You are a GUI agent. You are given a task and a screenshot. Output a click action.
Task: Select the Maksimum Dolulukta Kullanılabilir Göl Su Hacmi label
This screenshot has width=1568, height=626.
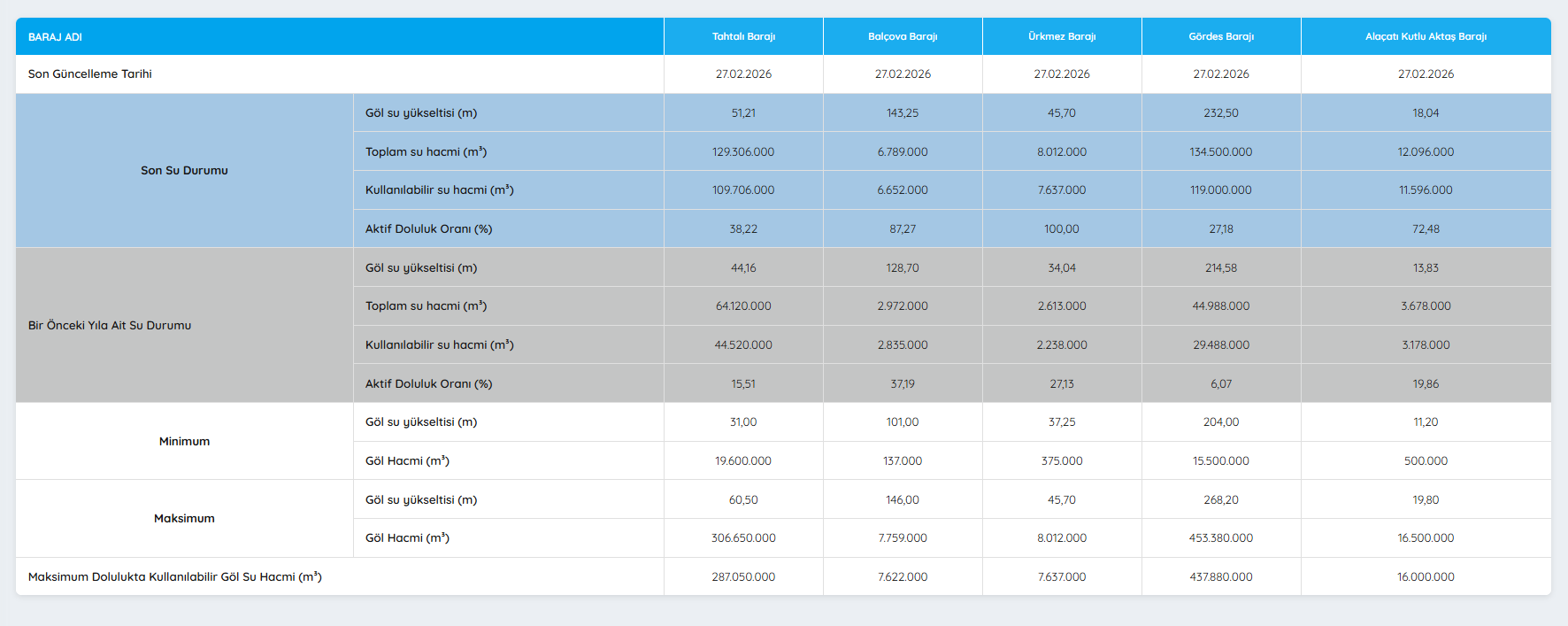(x=175, y=577)
